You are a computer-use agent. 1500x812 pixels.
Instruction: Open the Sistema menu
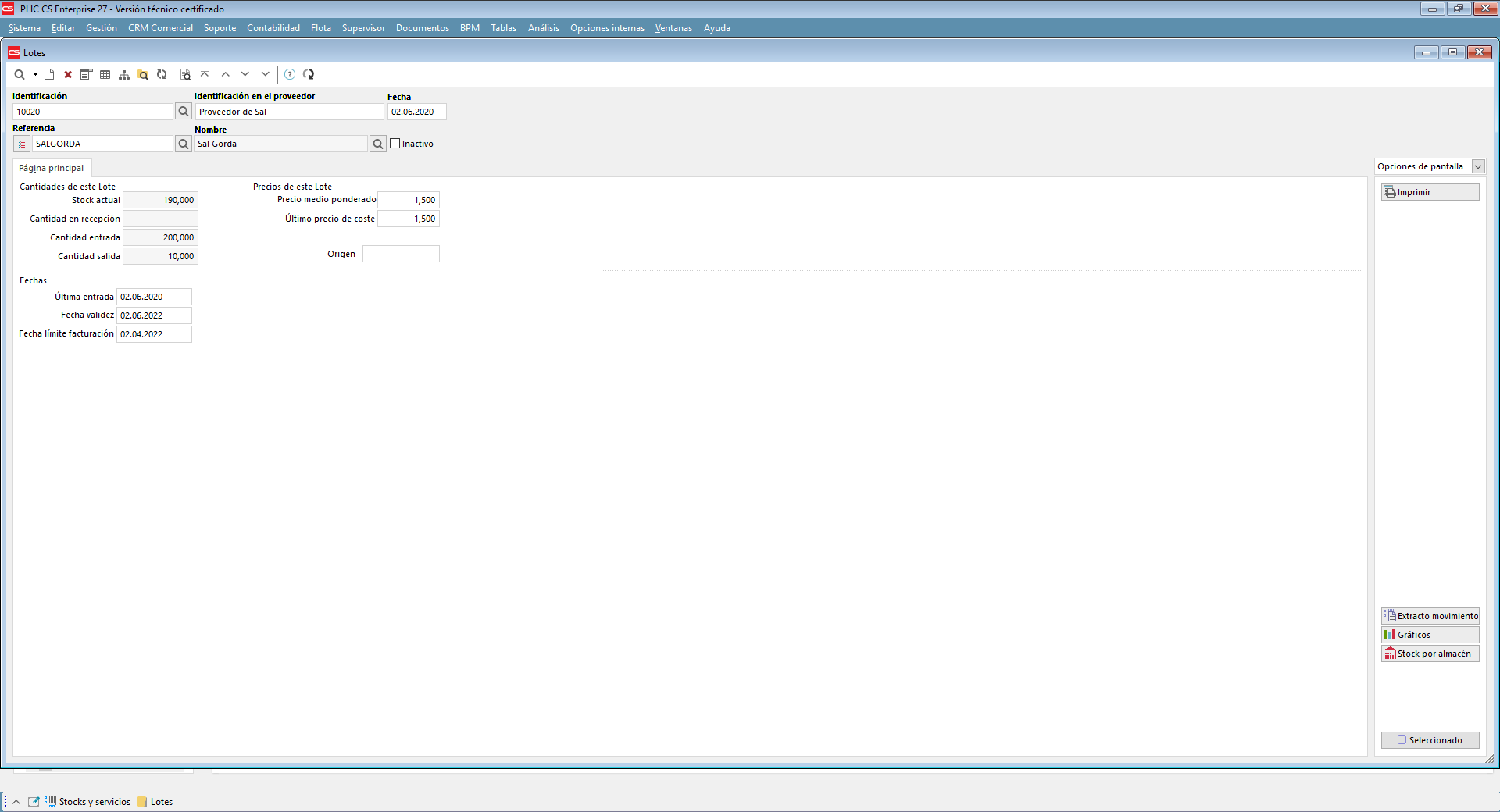[24, 28]
